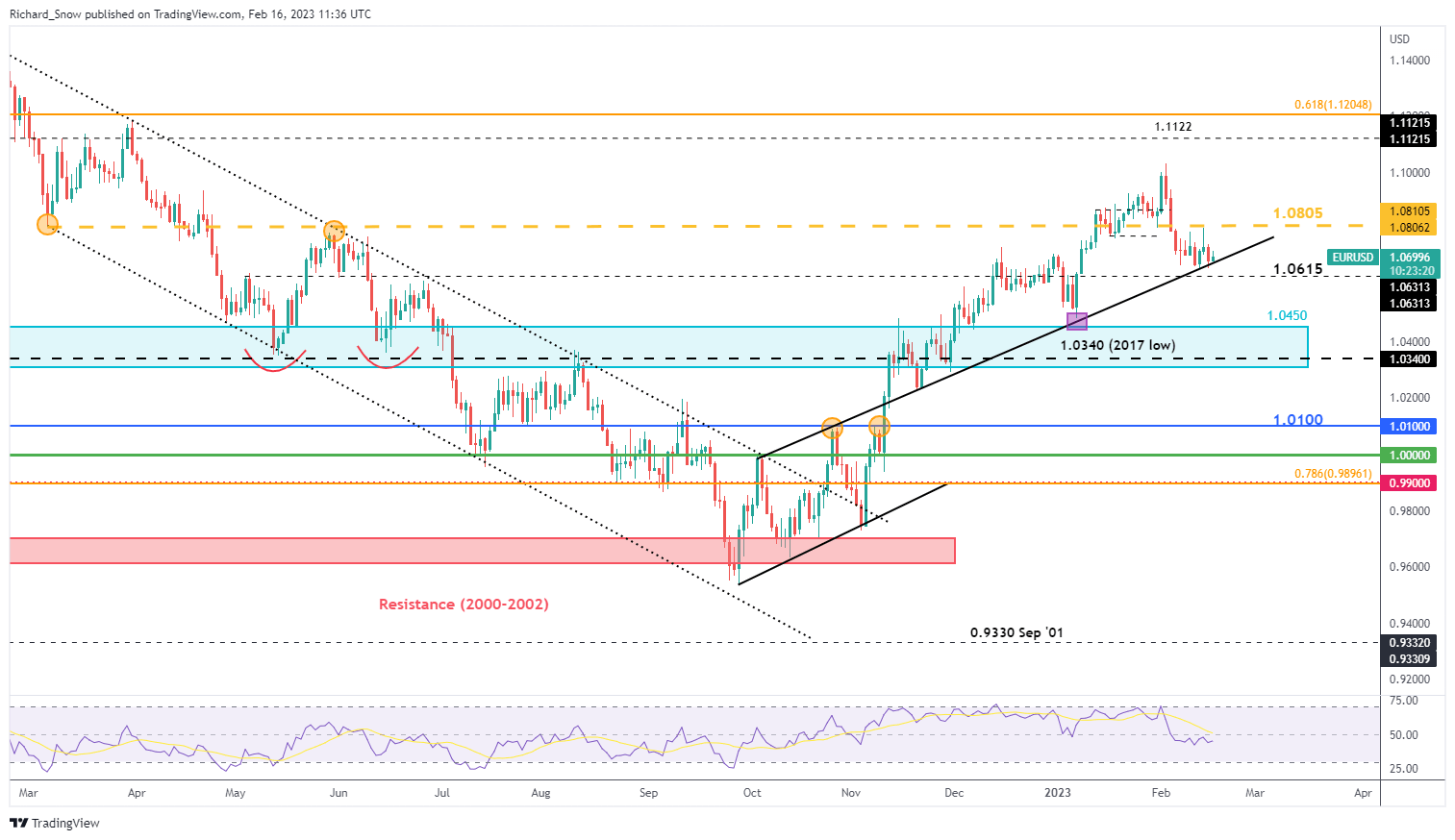Click the 0.92000 price axis label
The height and width of the screenshot is (840, 1455).
pyautogui.click(x=1410, y=679)
